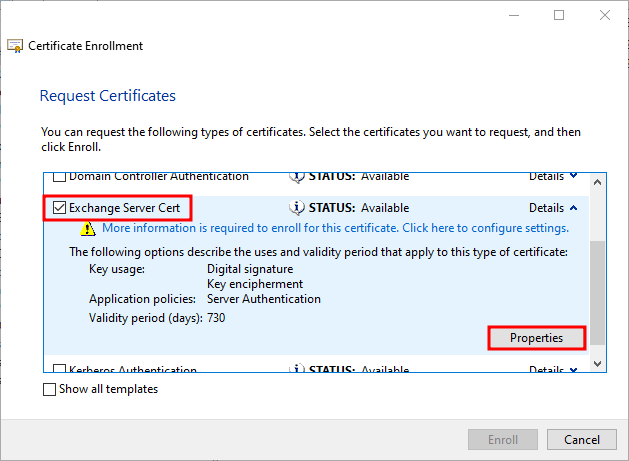The height and width of the screenshot is (461, 629).
Task: Check the Kerberos Authentication checkbox
Action: [59, 368]
